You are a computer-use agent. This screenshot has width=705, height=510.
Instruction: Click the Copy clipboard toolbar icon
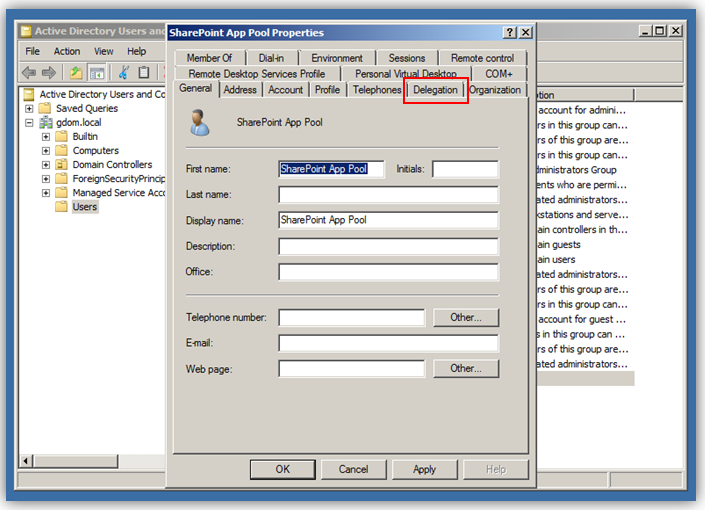(144, 72)
